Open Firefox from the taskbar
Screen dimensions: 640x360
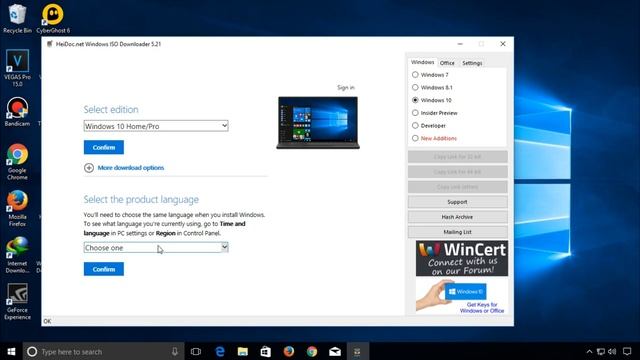[x=289, y=351]
